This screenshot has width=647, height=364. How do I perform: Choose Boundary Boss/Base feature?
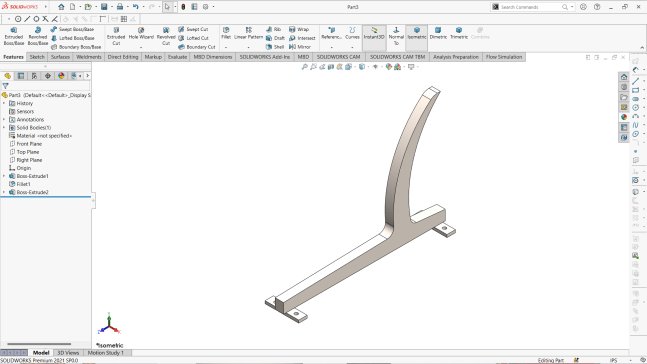76,47
